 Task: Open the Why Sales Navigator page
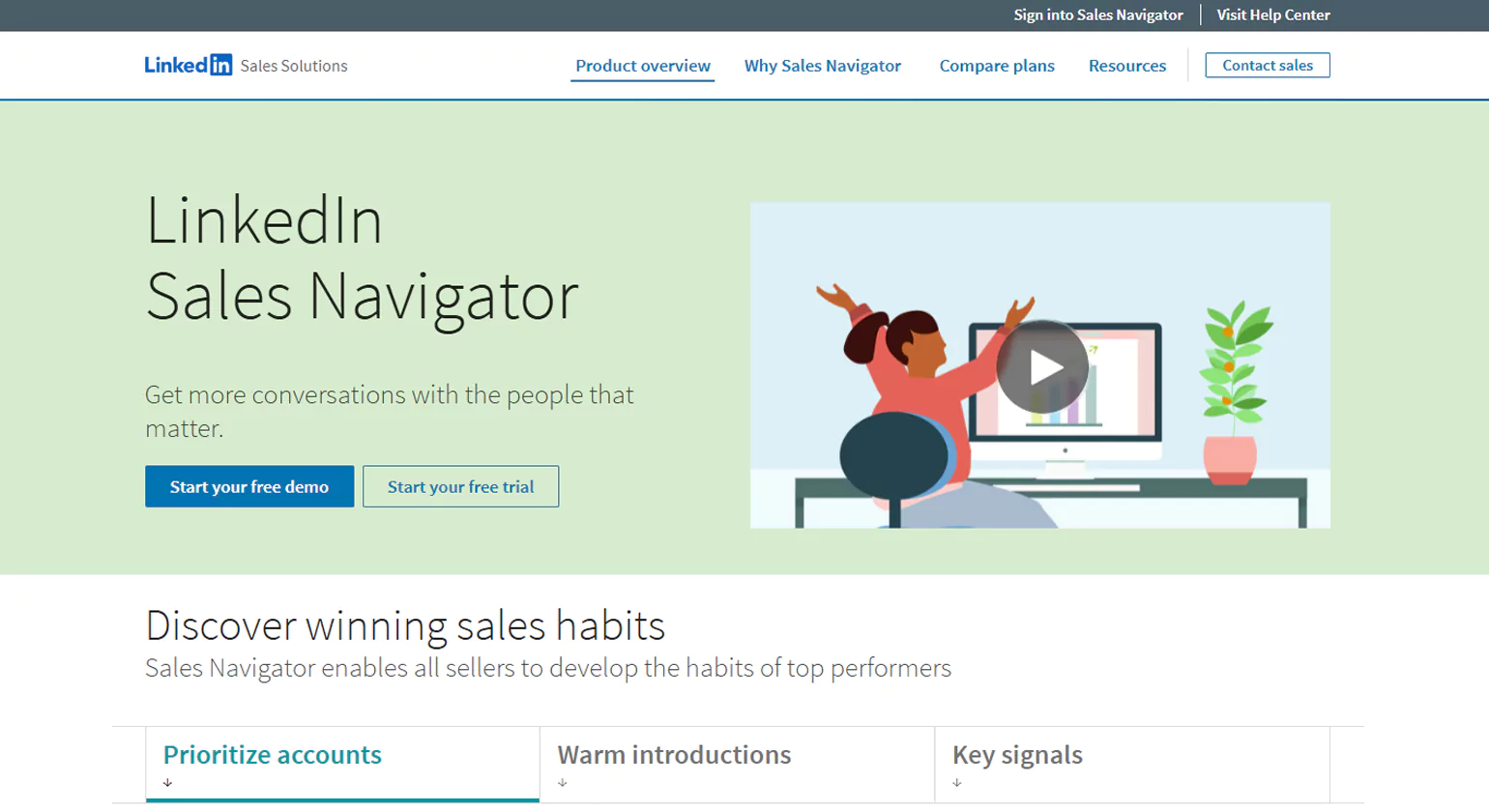click(822, 66)
